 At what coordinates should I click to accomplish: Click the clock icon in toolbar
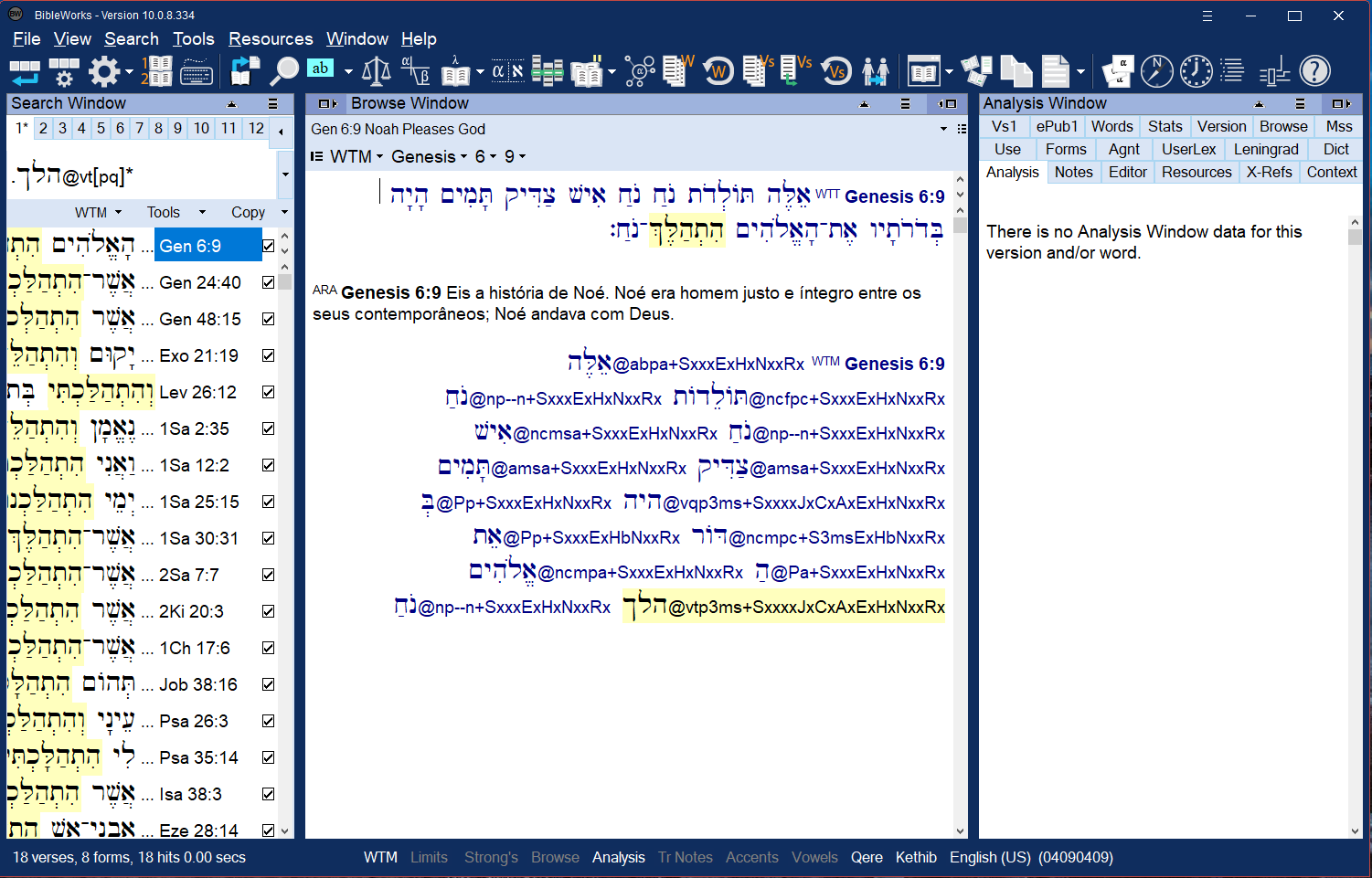pos(1196,71)
